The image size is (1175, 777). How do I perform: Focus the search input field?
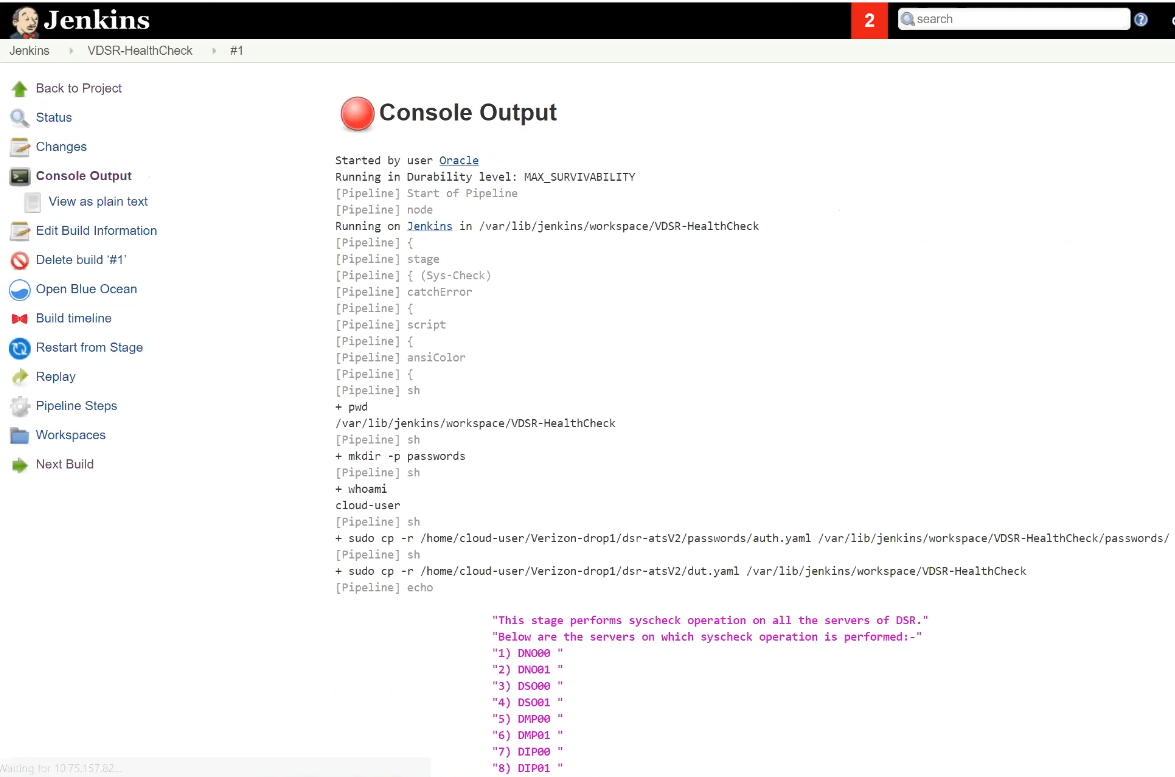pyautogui.click(x=1014, y=19)
